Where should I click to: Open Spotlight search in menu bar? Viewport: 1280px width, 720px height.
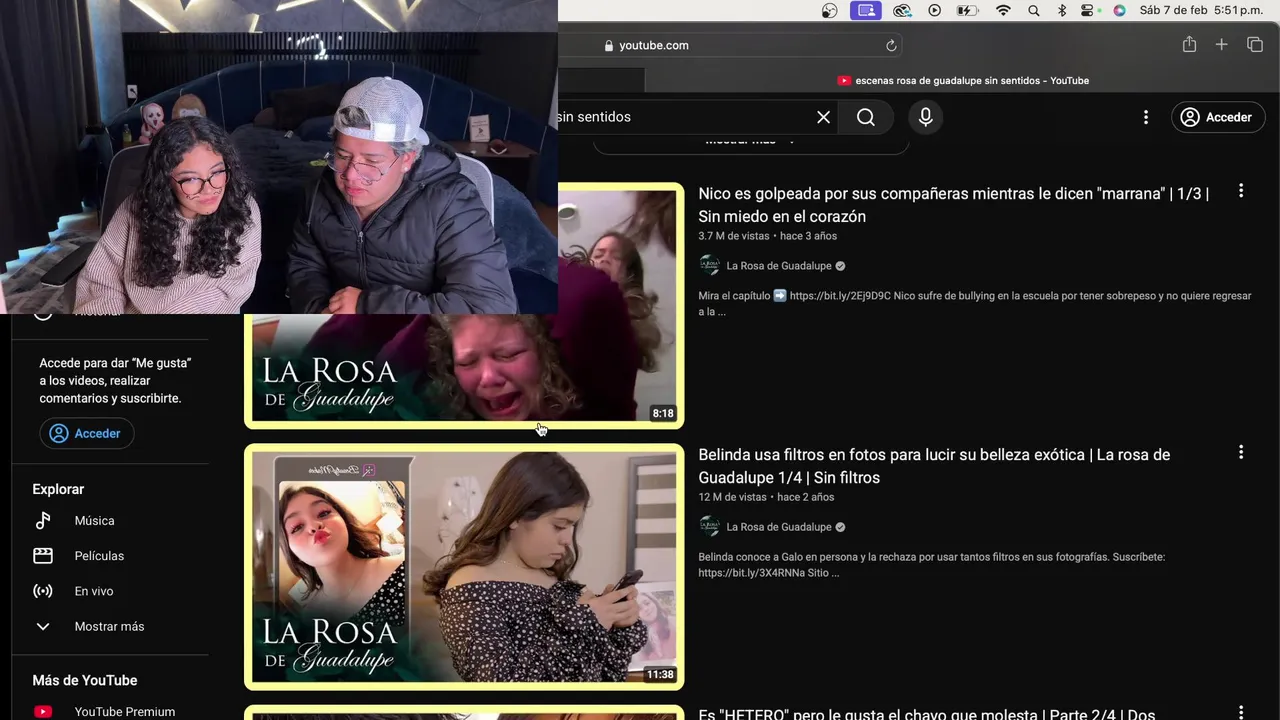point(1034,10)
